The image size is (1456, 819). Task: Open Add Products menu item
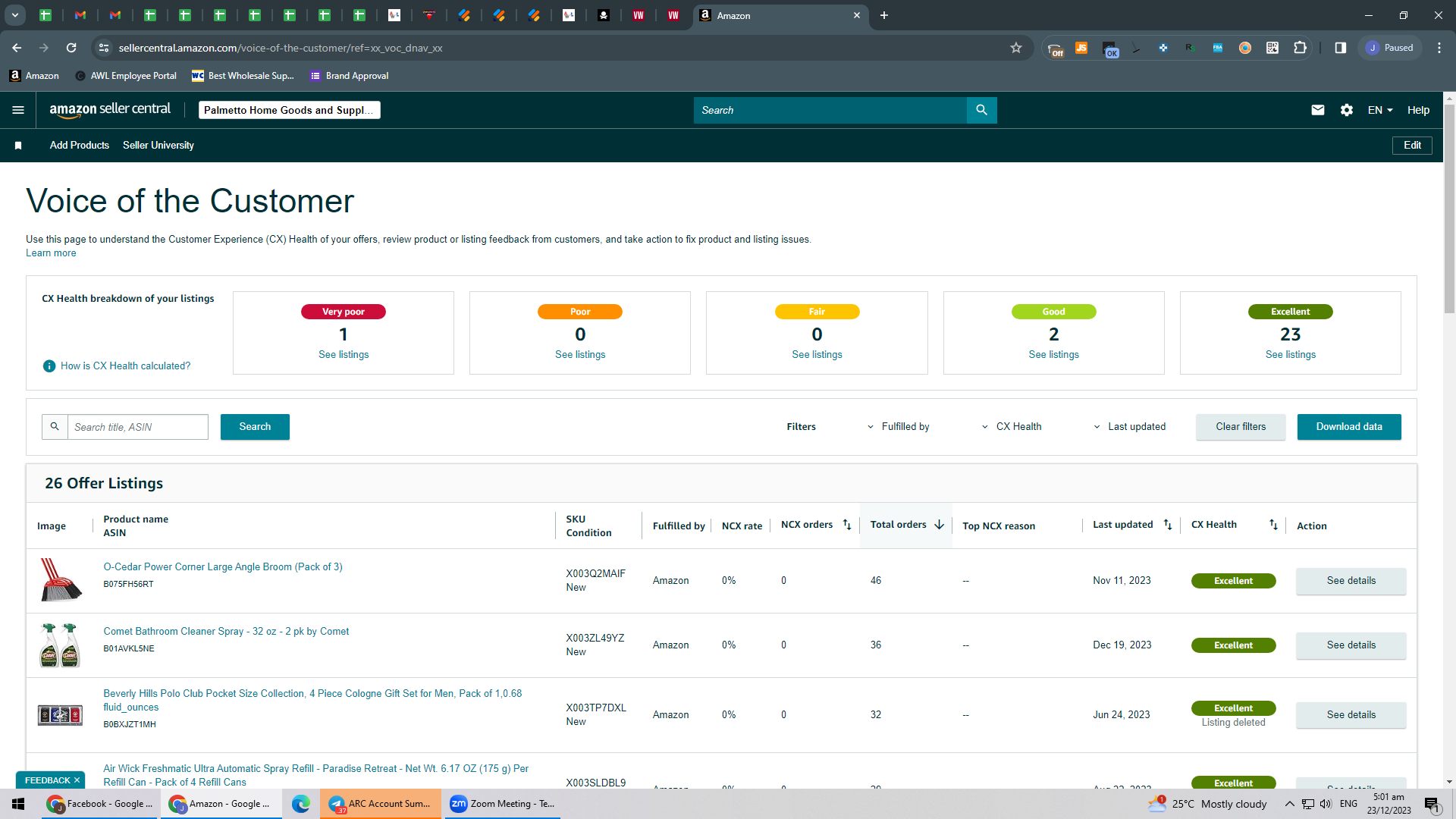[x=80, y=146]
